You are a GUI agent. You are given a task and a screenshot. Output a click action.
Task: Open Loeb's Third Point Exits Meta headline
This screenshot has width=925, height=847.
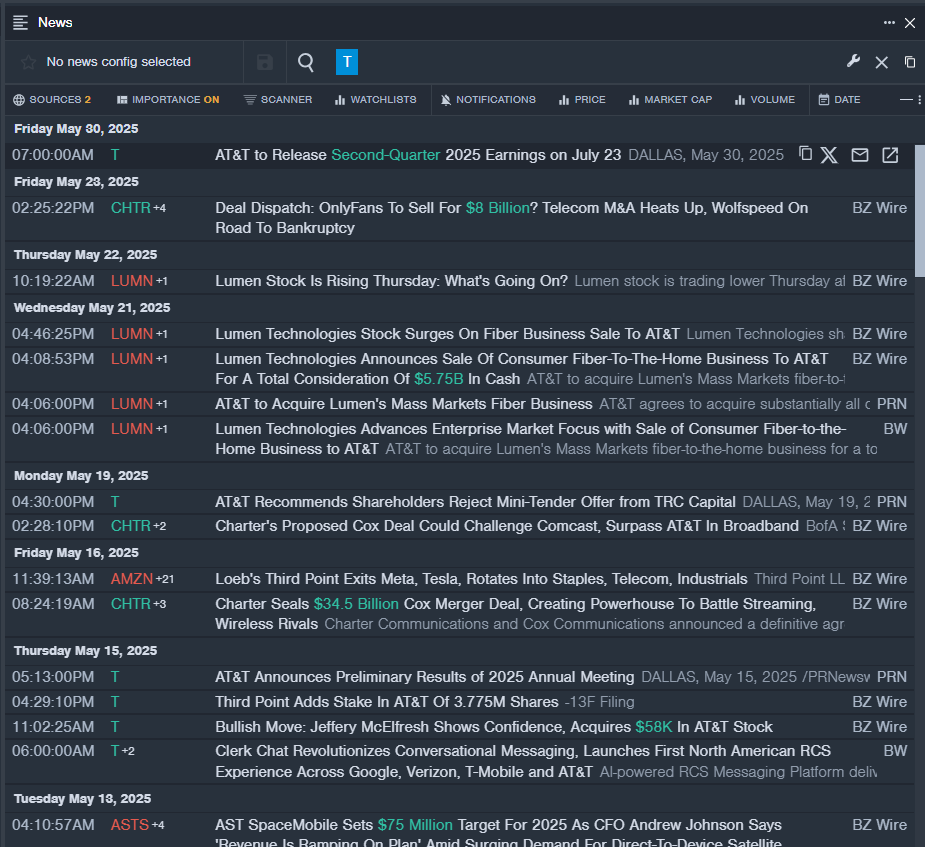[x=481, y=579]
